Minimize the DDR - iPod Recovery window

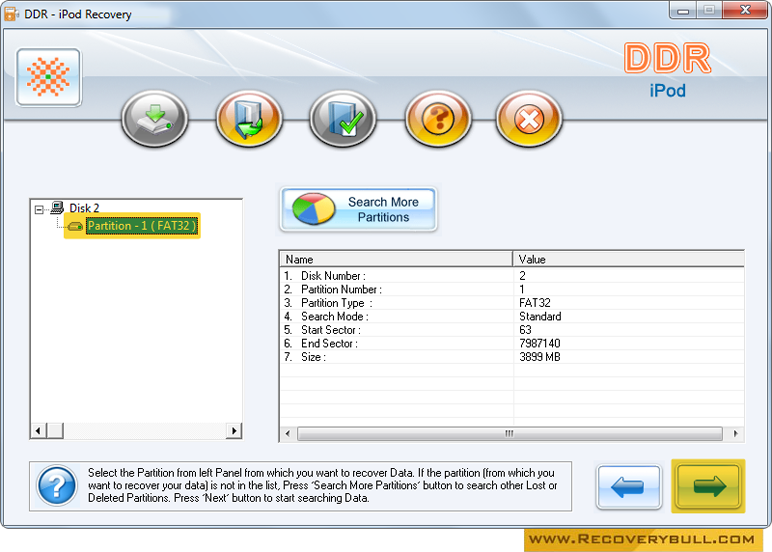tap(682, 10)
